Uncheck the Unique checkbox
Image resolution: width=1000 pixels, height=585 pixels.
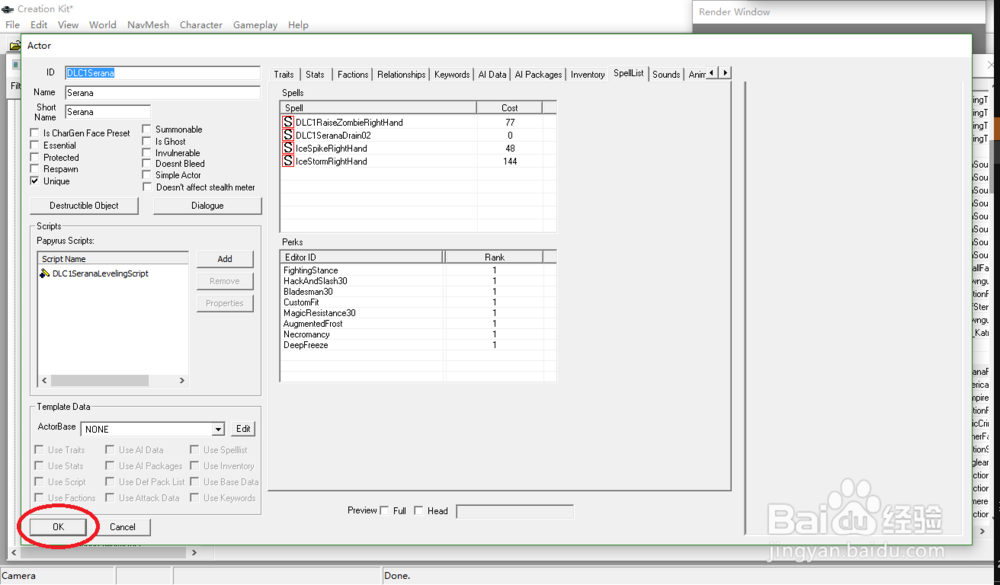[34, 181]
